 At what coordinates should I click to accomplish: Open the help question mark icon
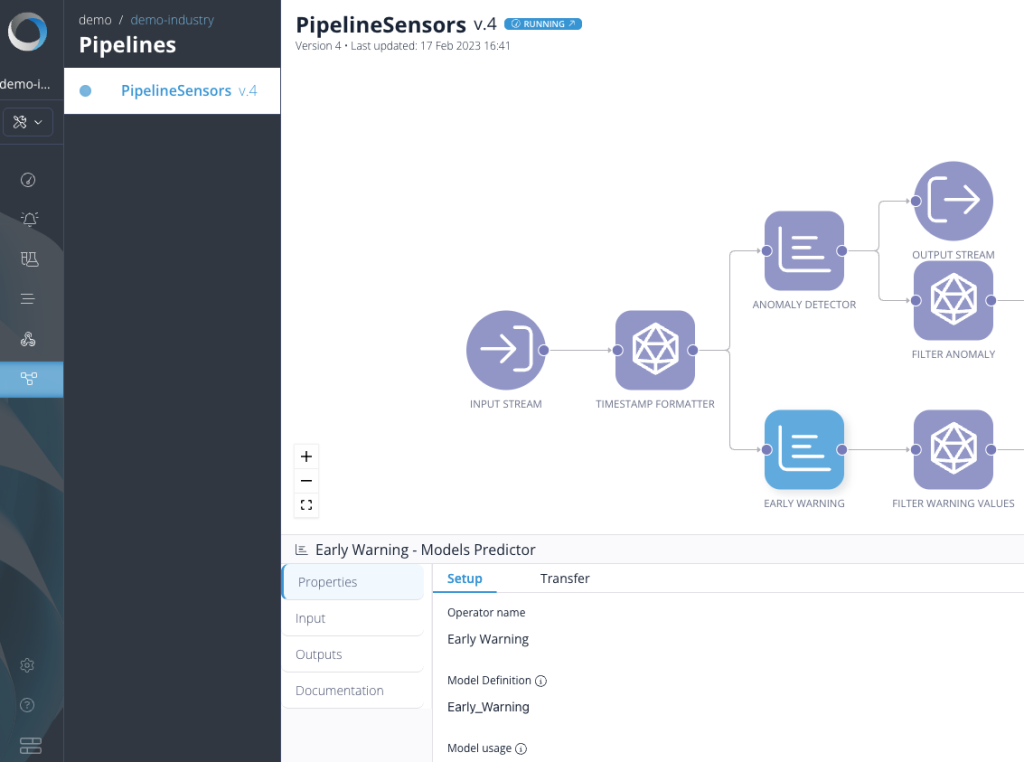click(27, 705)
